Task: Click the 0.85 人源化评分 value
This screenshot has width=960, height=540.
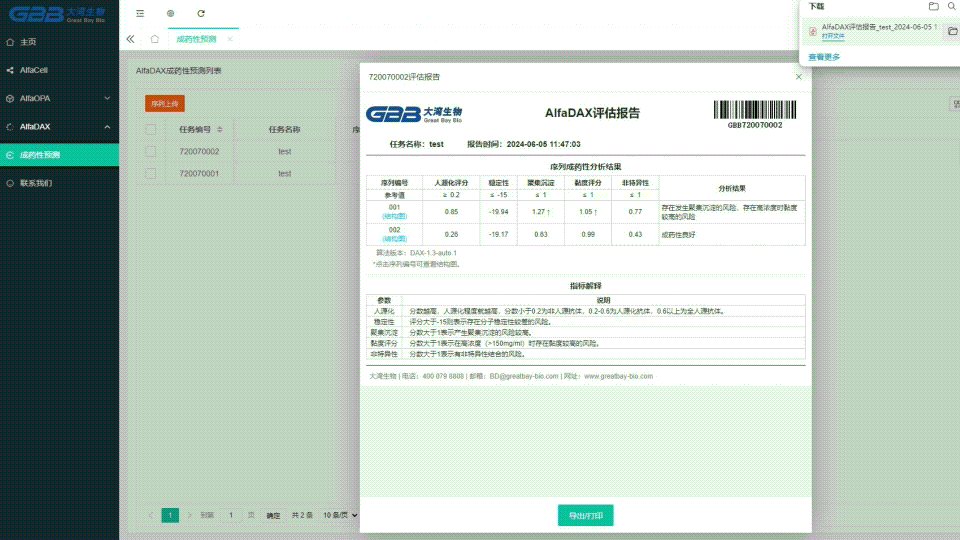Action: coord(451,212)
